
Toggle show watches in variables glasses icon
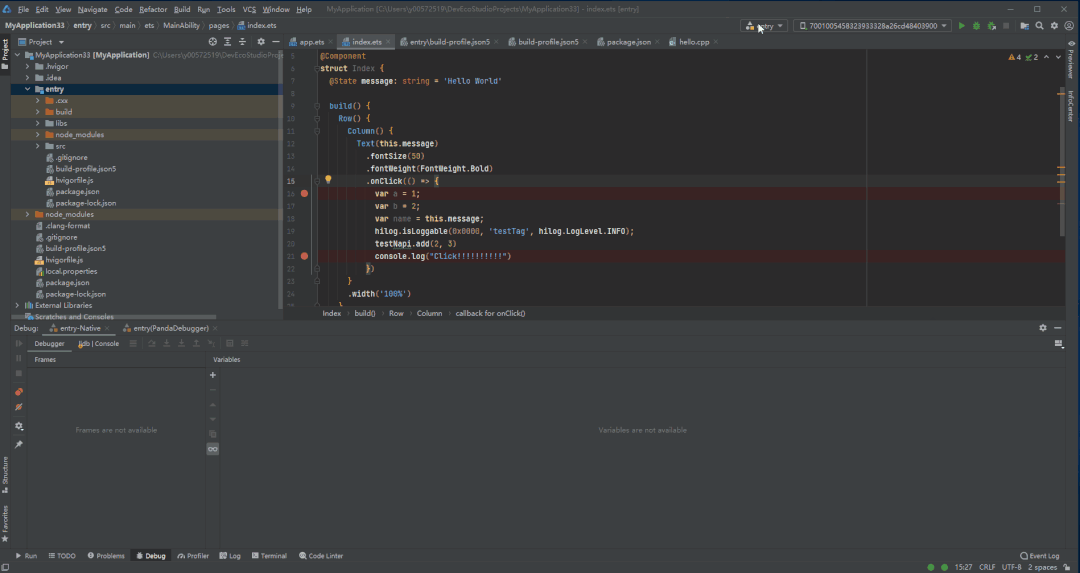(213, 449)
